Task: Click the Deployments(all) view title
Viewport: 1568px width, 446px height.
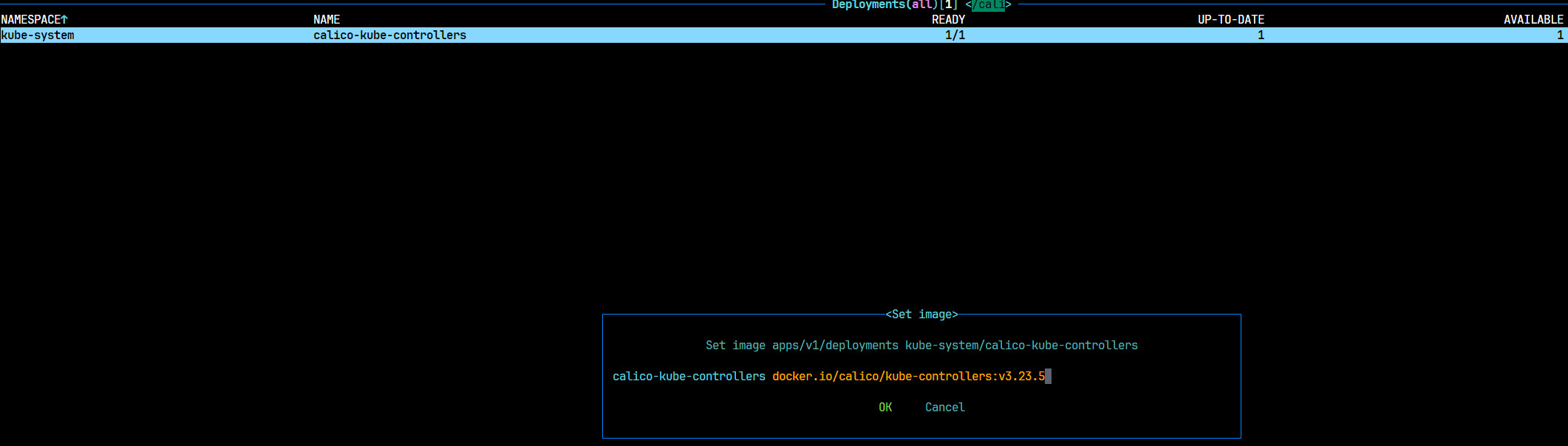Action: [884, 4]
